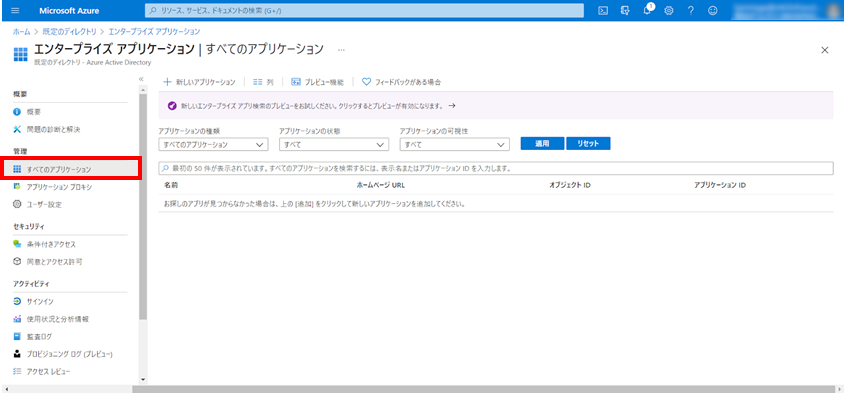844x393 pixels.
Task: Close the エンタープライズ アプリケーション blade
Action: [x=824, y=50]
